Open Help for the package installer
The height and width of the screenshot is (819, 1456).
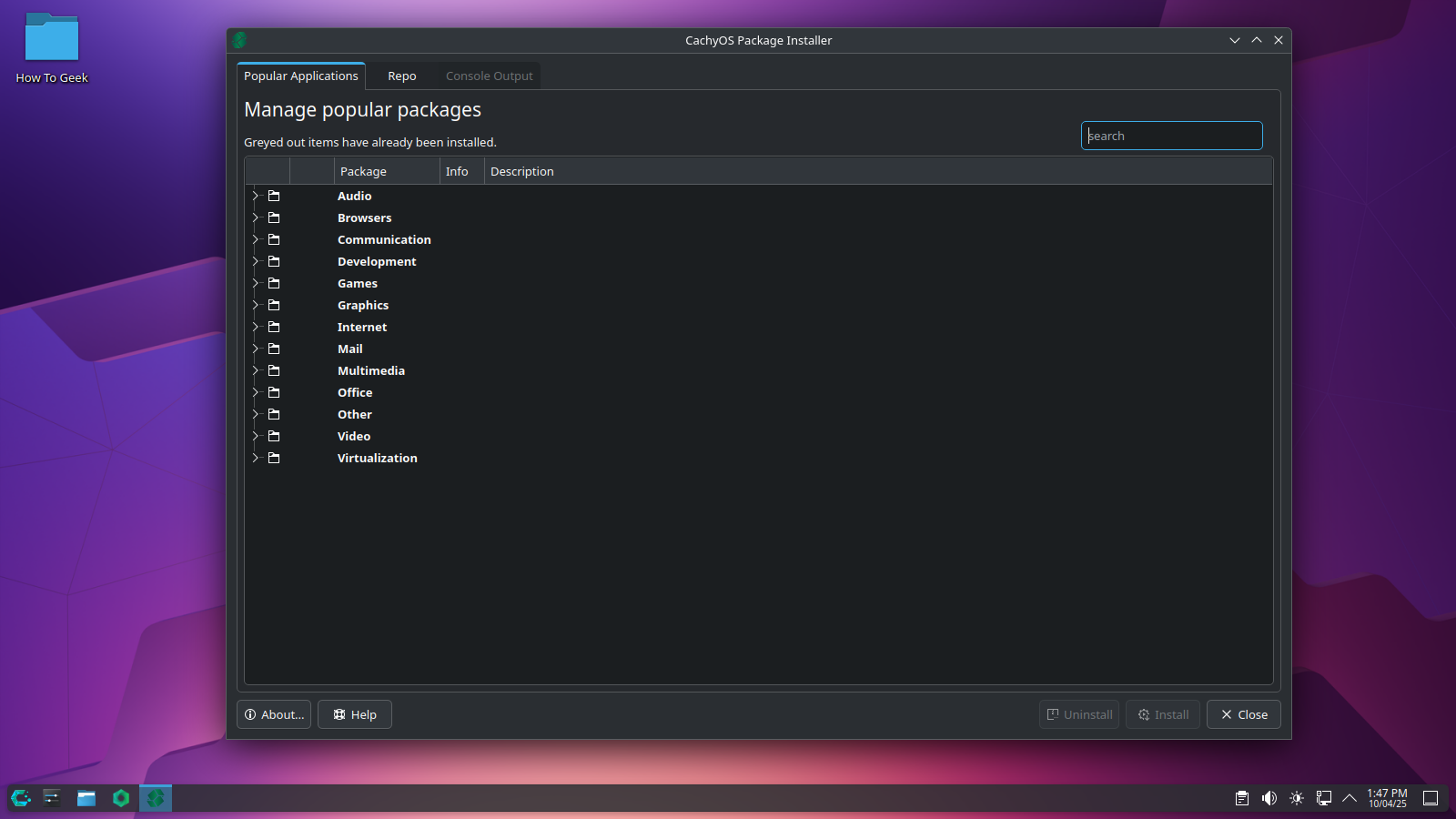click(355, 714)
